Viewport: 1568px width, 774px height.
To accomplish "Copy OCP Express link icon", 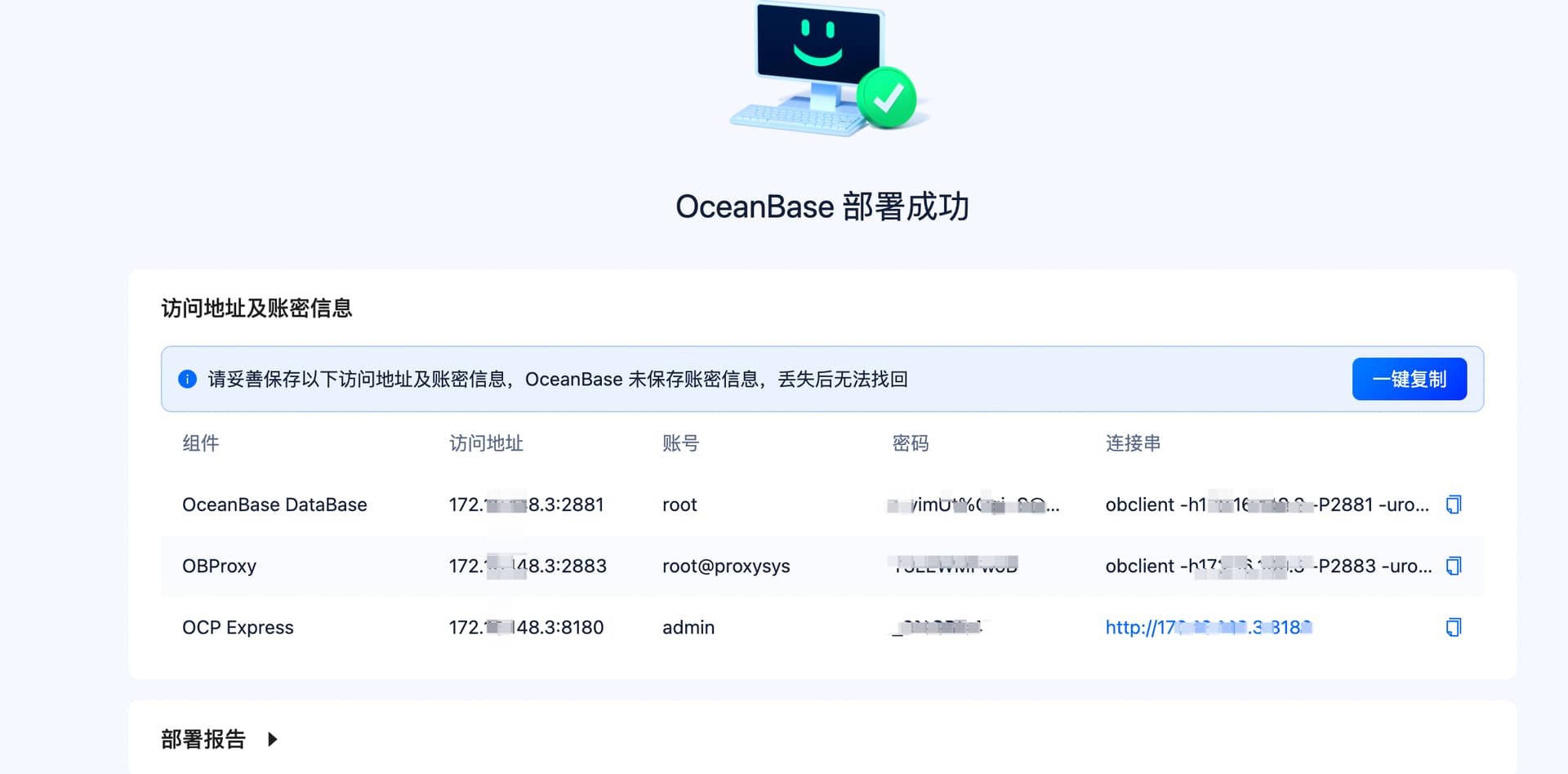I will click(x=1453, y=627).
